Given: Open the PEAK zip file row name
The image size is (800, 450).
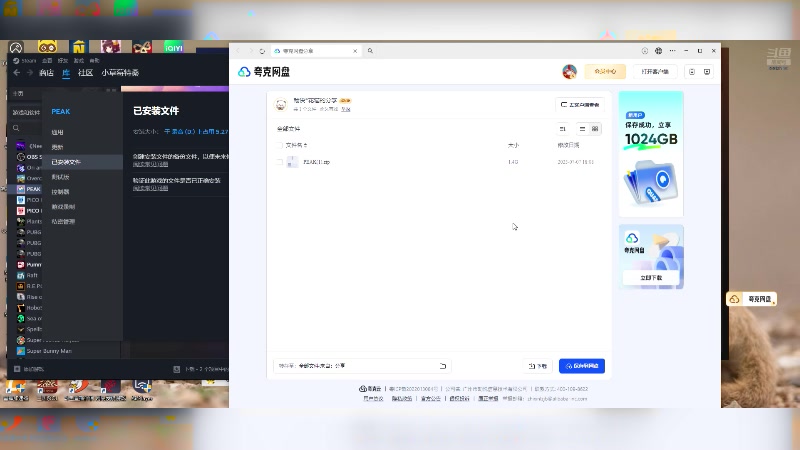Looking at the screenshot, I should [316, 162].
